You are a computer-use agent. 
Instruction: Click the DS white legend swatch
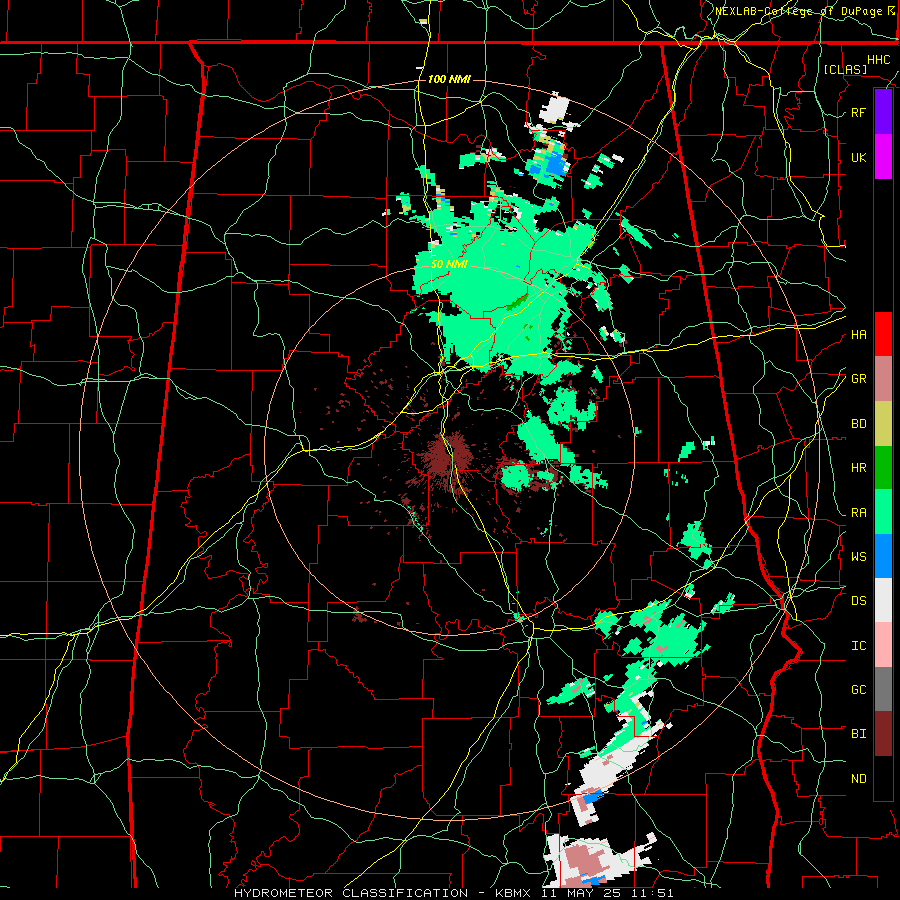883,600
